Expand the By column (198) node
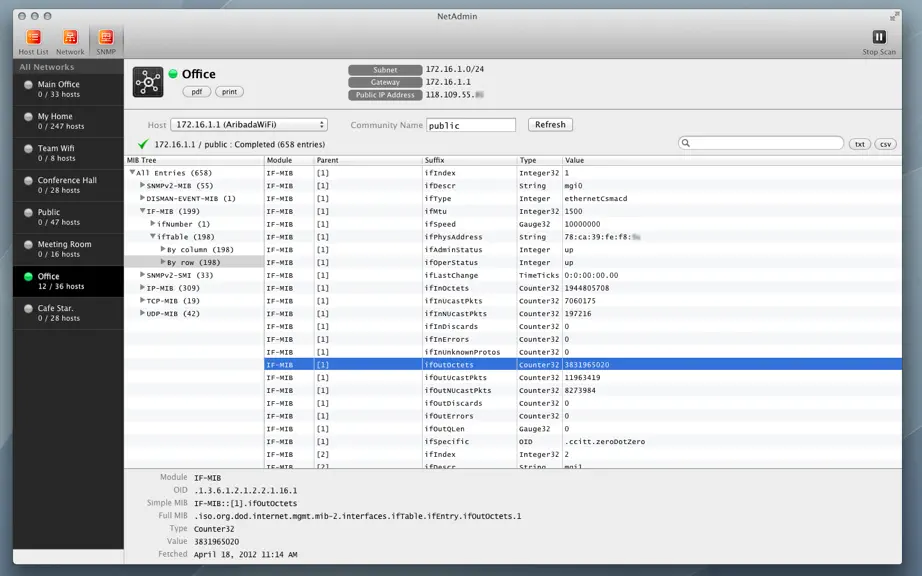922x576 pixels. (x=163, y=249)
